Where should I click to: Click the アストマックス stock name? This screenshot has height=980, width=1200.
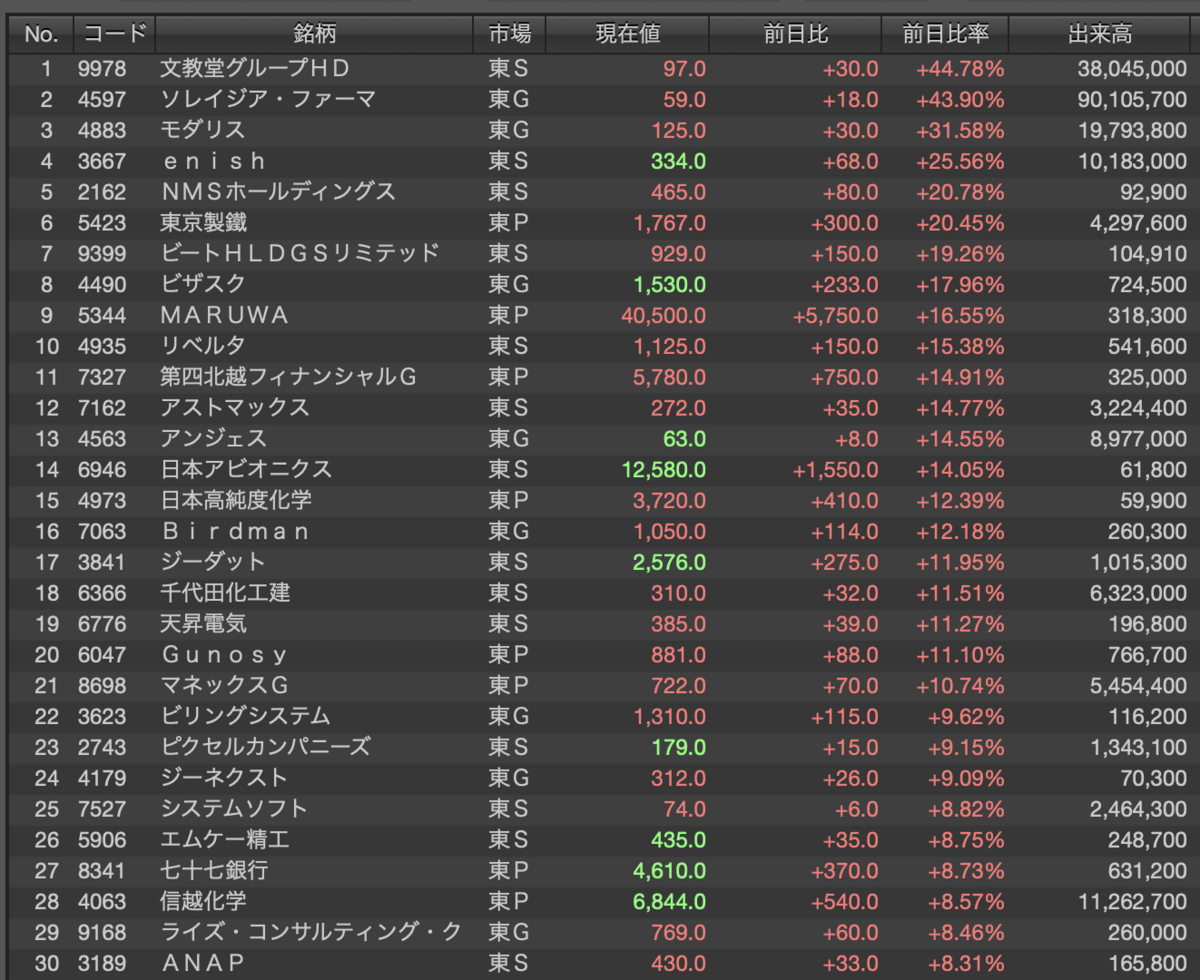tap(235, 408)
